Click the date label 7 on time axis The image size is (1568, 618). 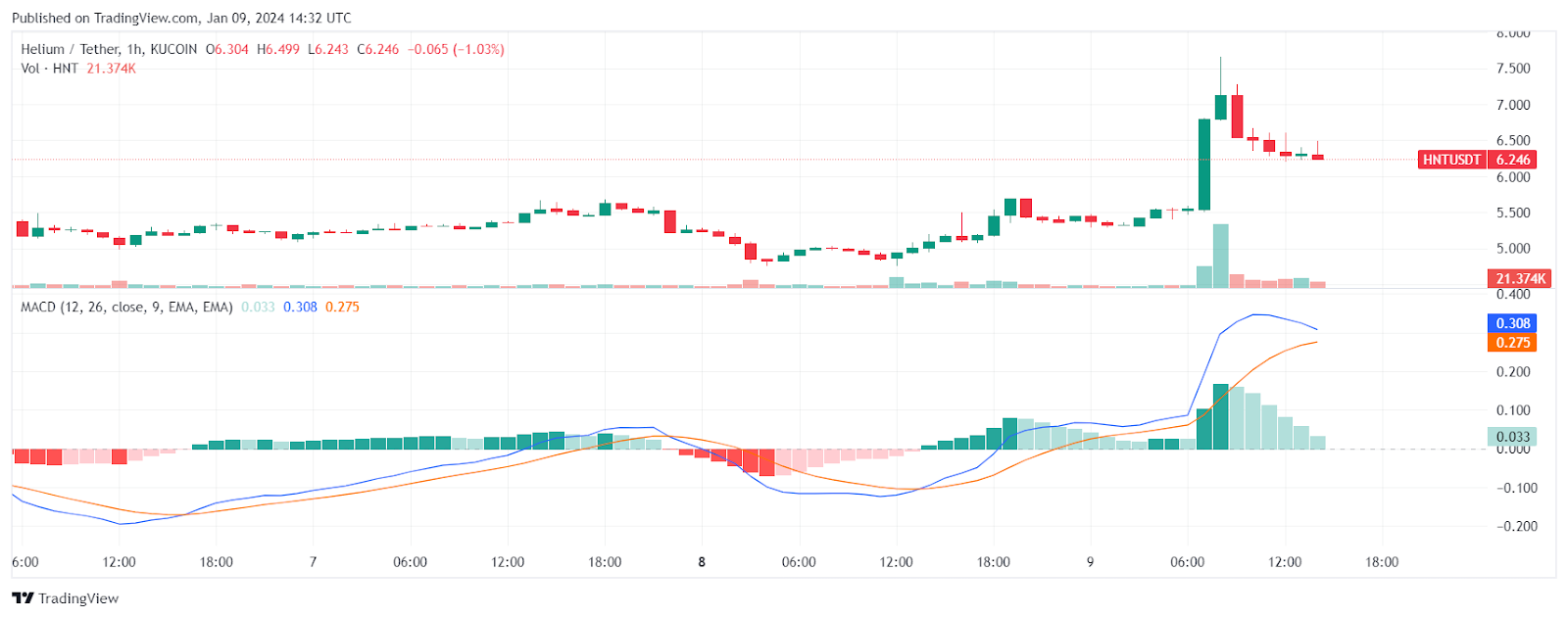[313, 562]
